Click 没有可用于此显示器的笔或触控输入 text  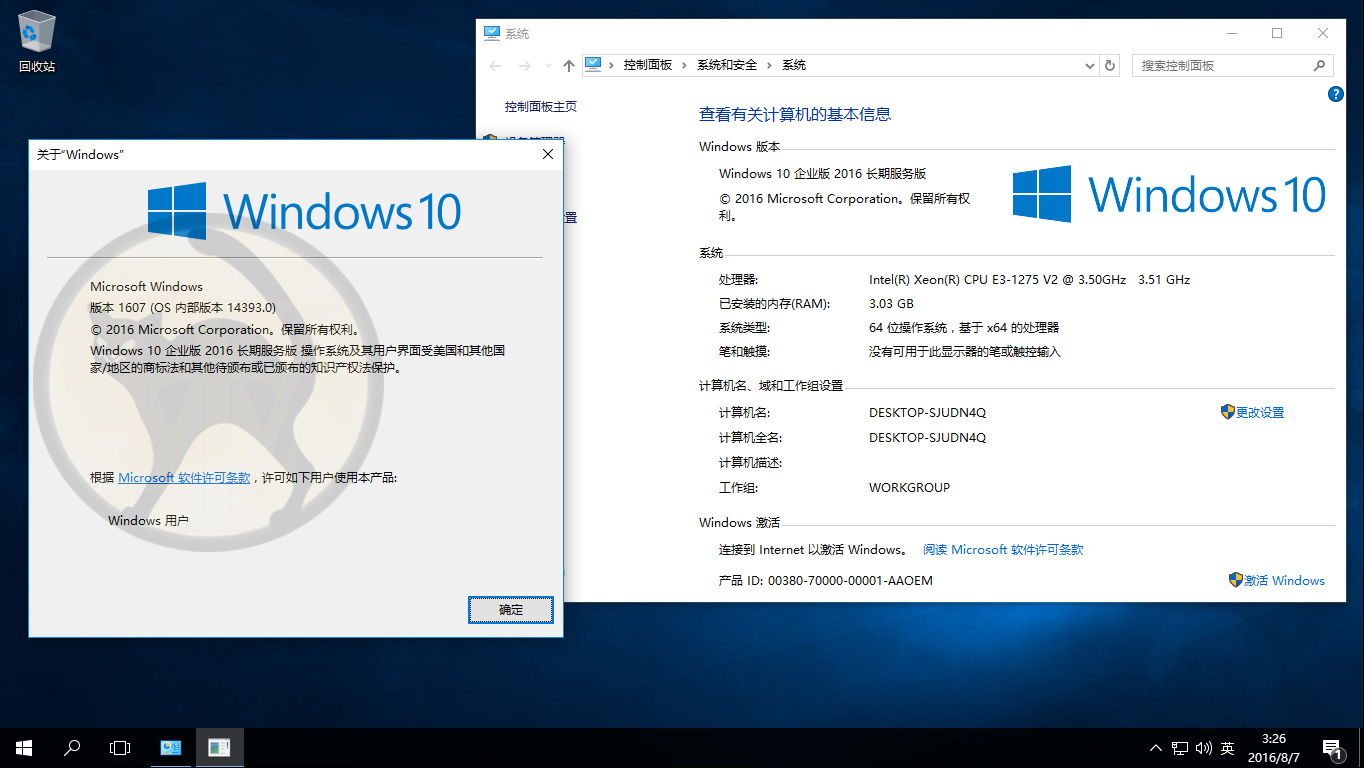coord(964,351)
